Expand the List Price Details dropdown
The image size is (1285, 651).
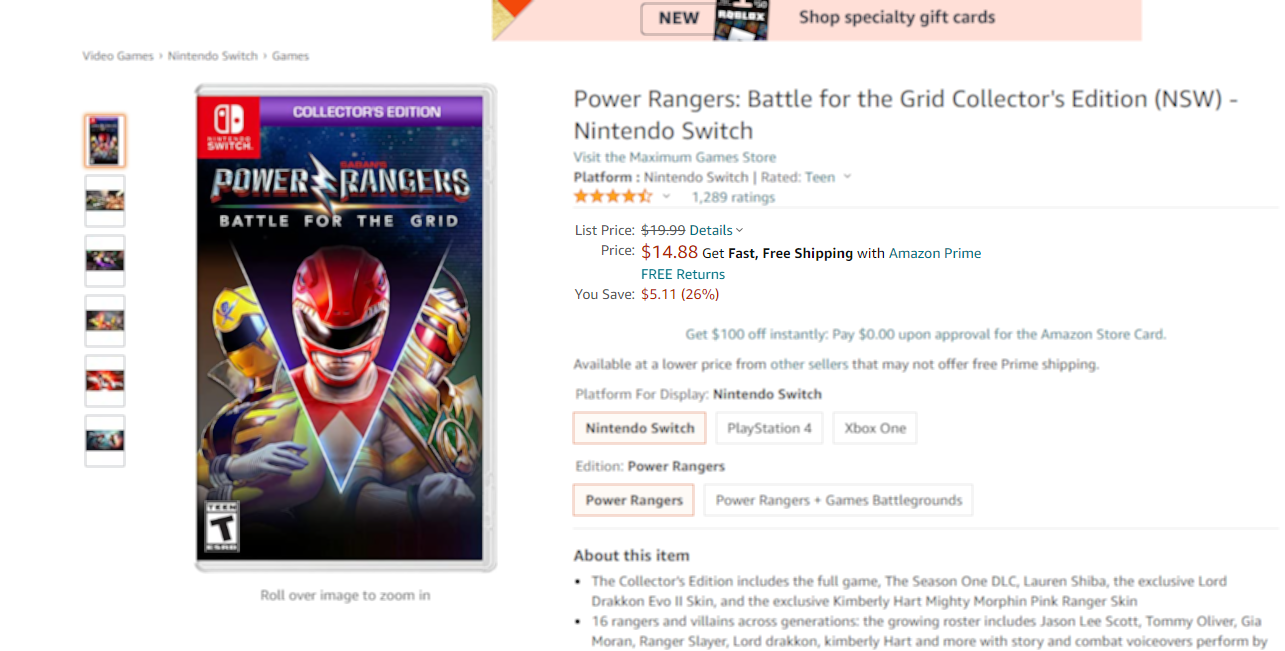tap(716, 230)
